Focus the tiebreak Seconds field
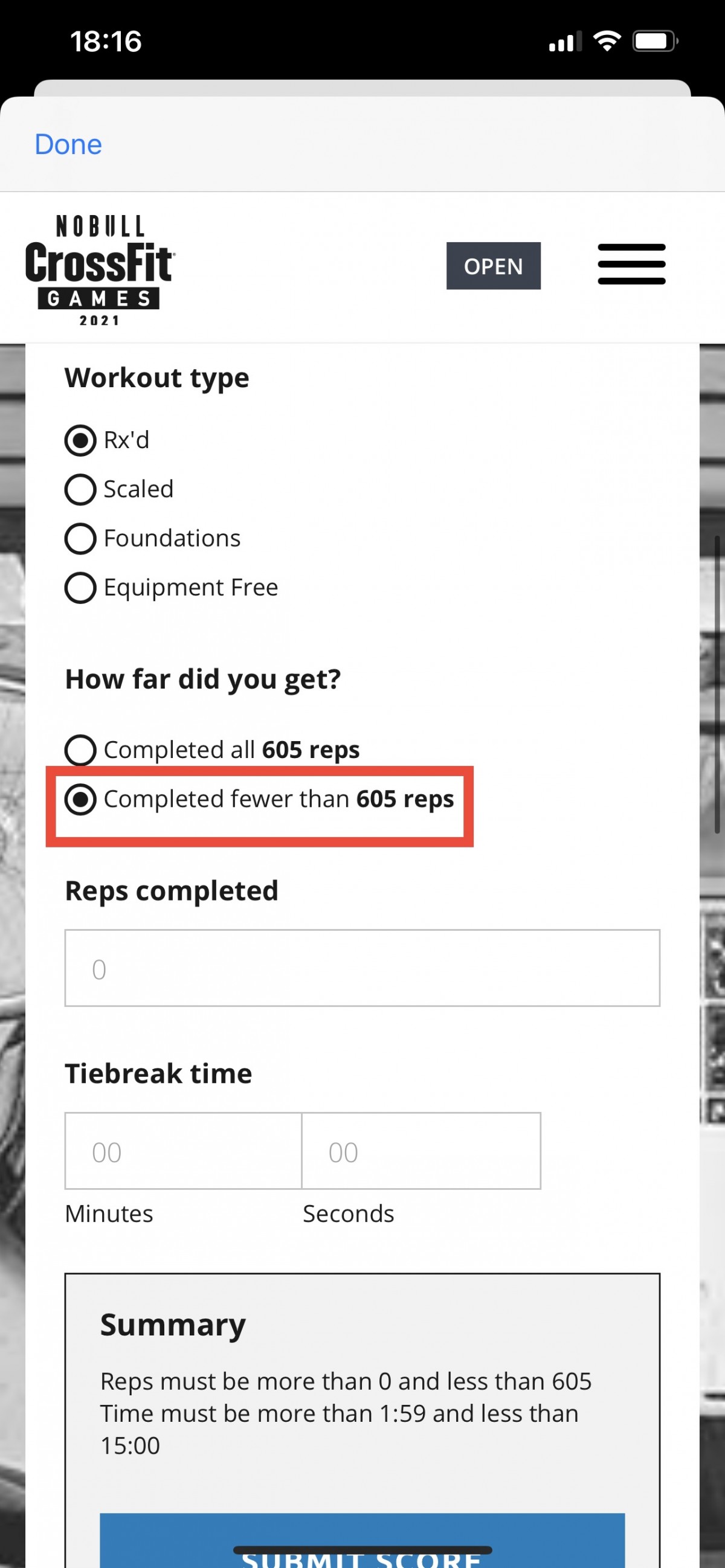The image size is (725, 1568). point(421,1151)
